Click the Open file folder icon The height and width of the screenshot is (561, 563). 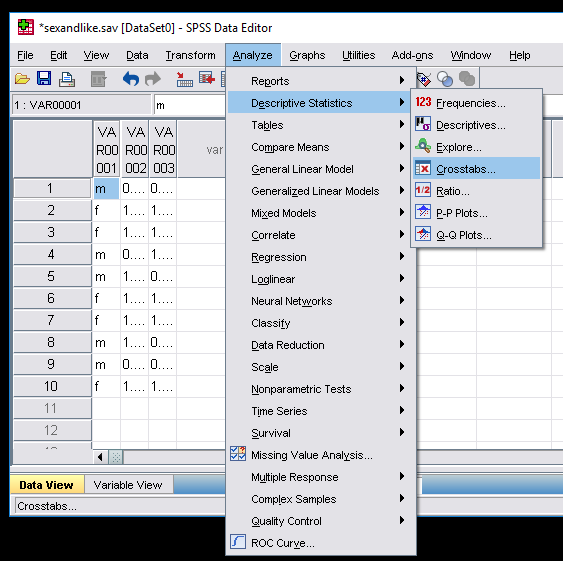[x=22, y=79]
